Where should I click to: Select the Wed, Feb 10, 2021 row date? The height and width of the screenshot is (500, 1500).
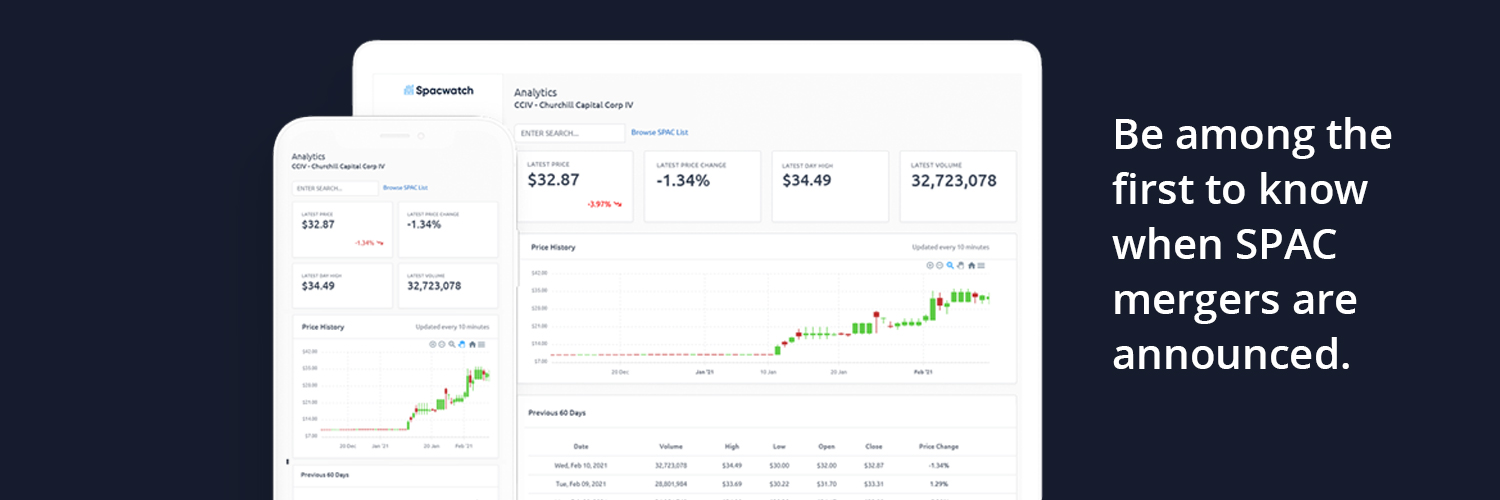pos(581,465)
